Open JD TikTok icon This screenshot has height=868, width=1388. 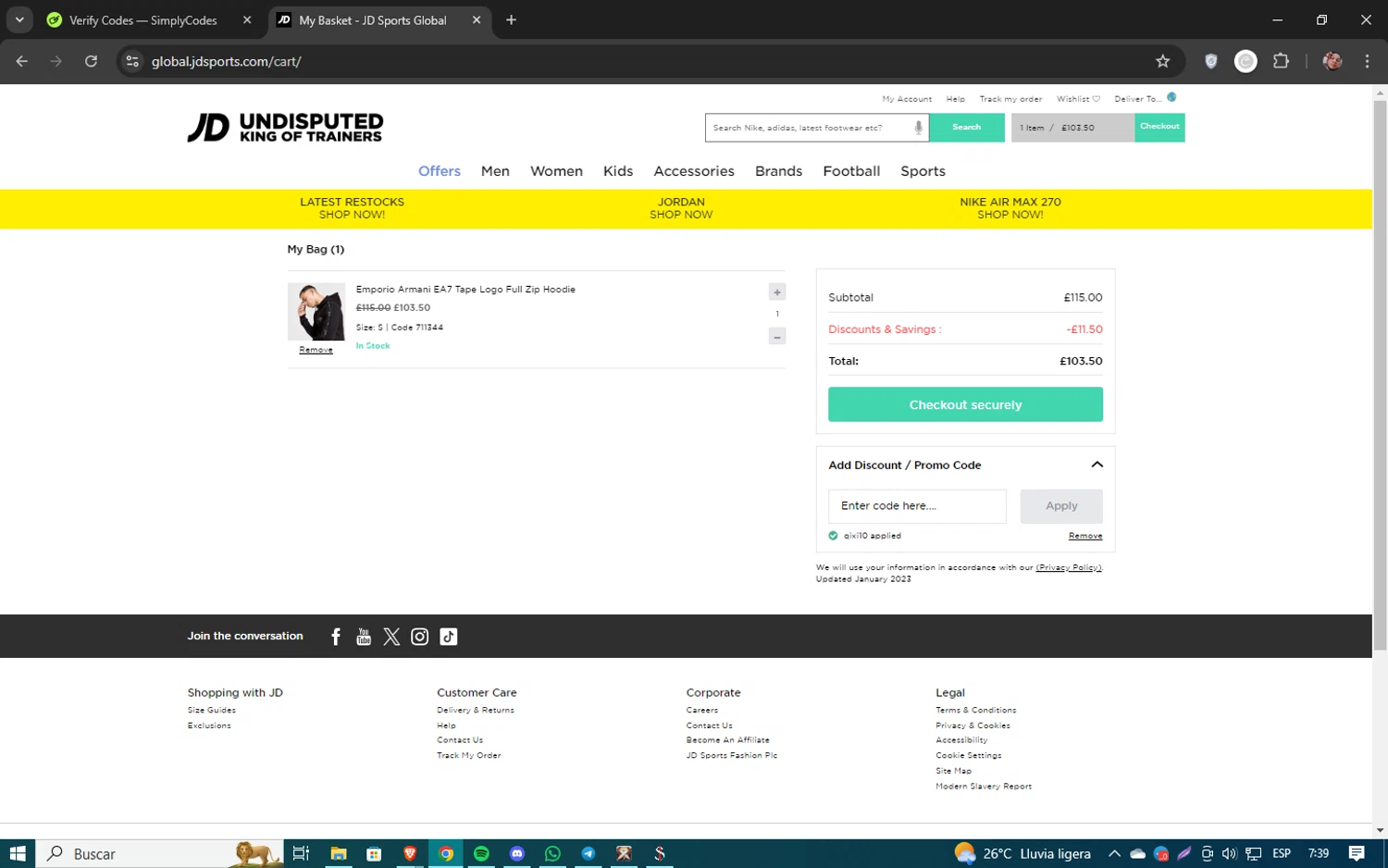449,637
